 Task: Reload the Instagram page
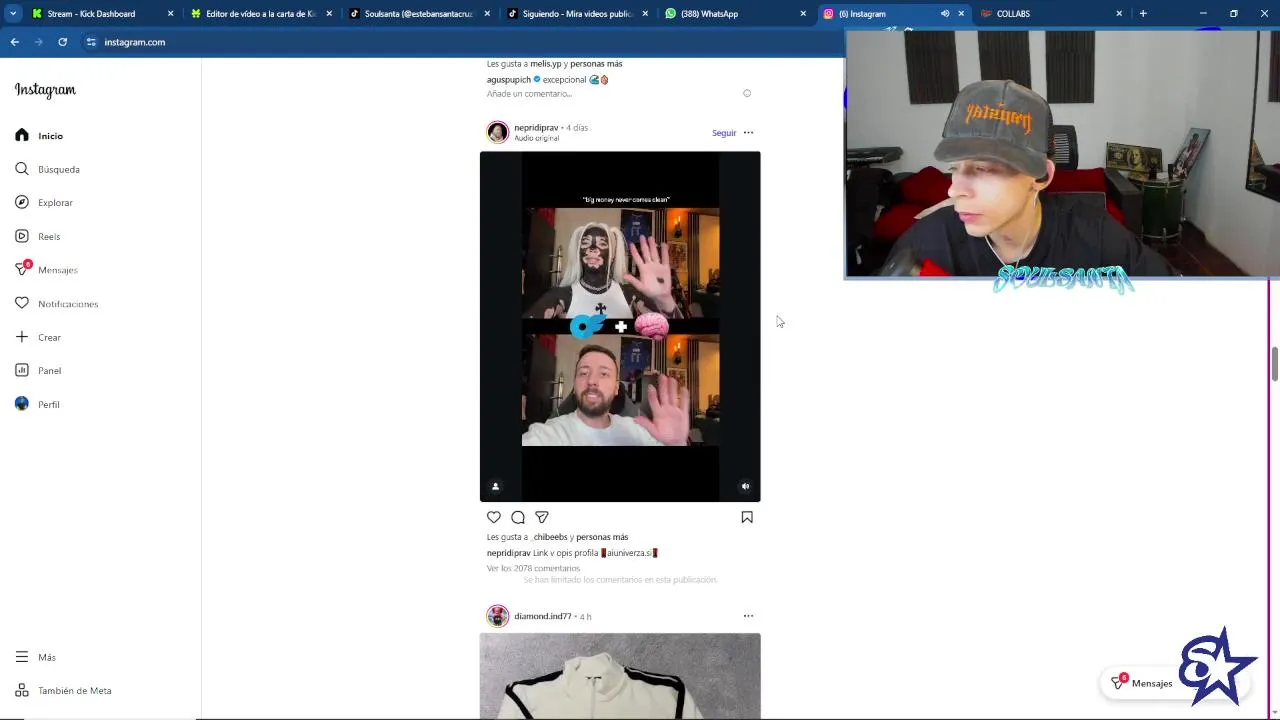pyautogui.click(x=63, y=42)
